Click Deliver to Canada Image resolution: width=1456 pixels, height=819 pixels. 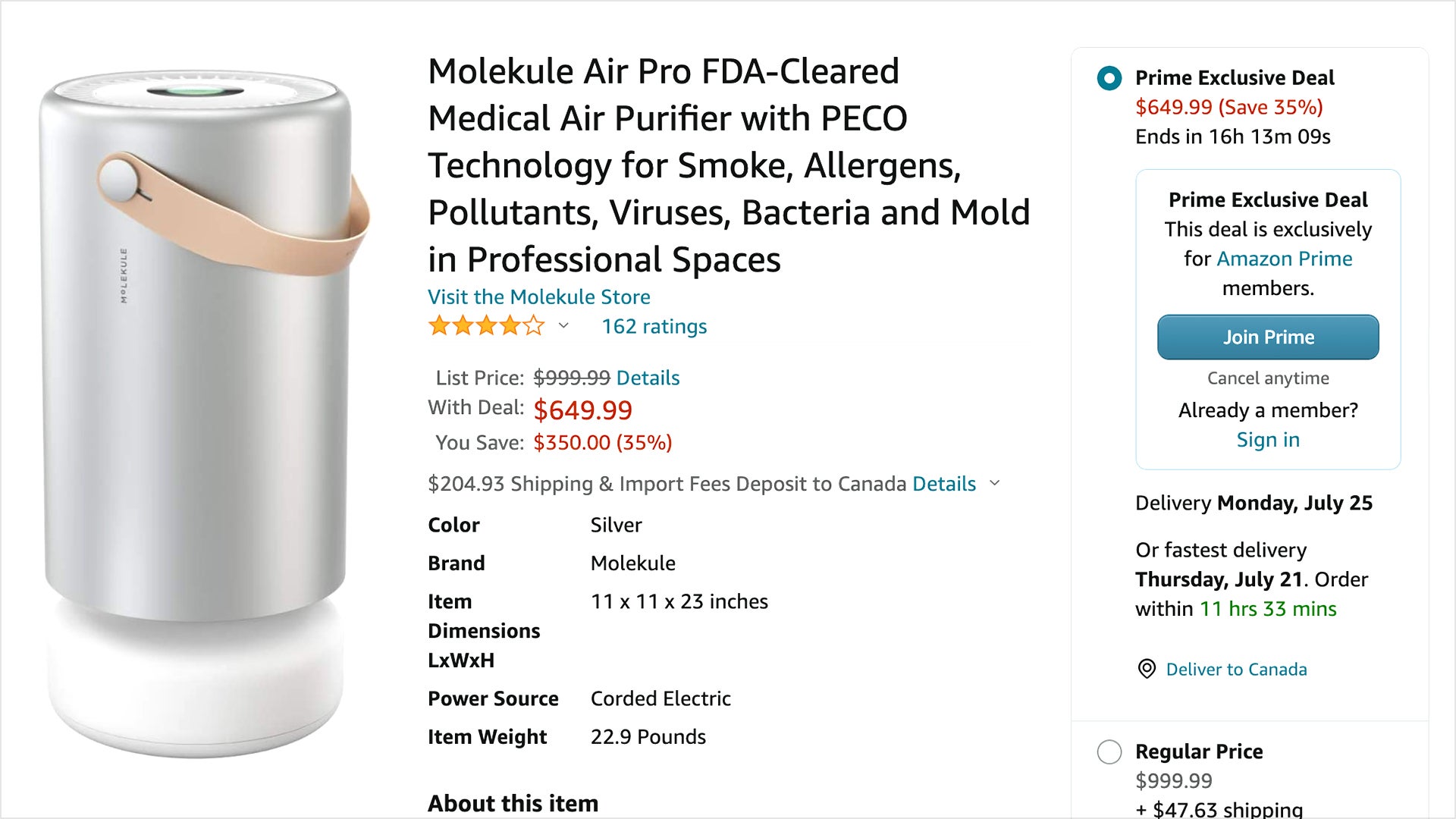pyautogui.click(x=1235, y=669)
